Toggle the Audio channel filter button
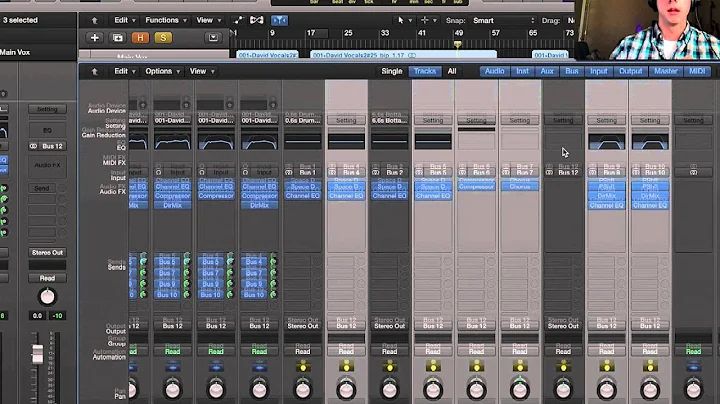This screenshot has height=404, width=720. point(495,71)
